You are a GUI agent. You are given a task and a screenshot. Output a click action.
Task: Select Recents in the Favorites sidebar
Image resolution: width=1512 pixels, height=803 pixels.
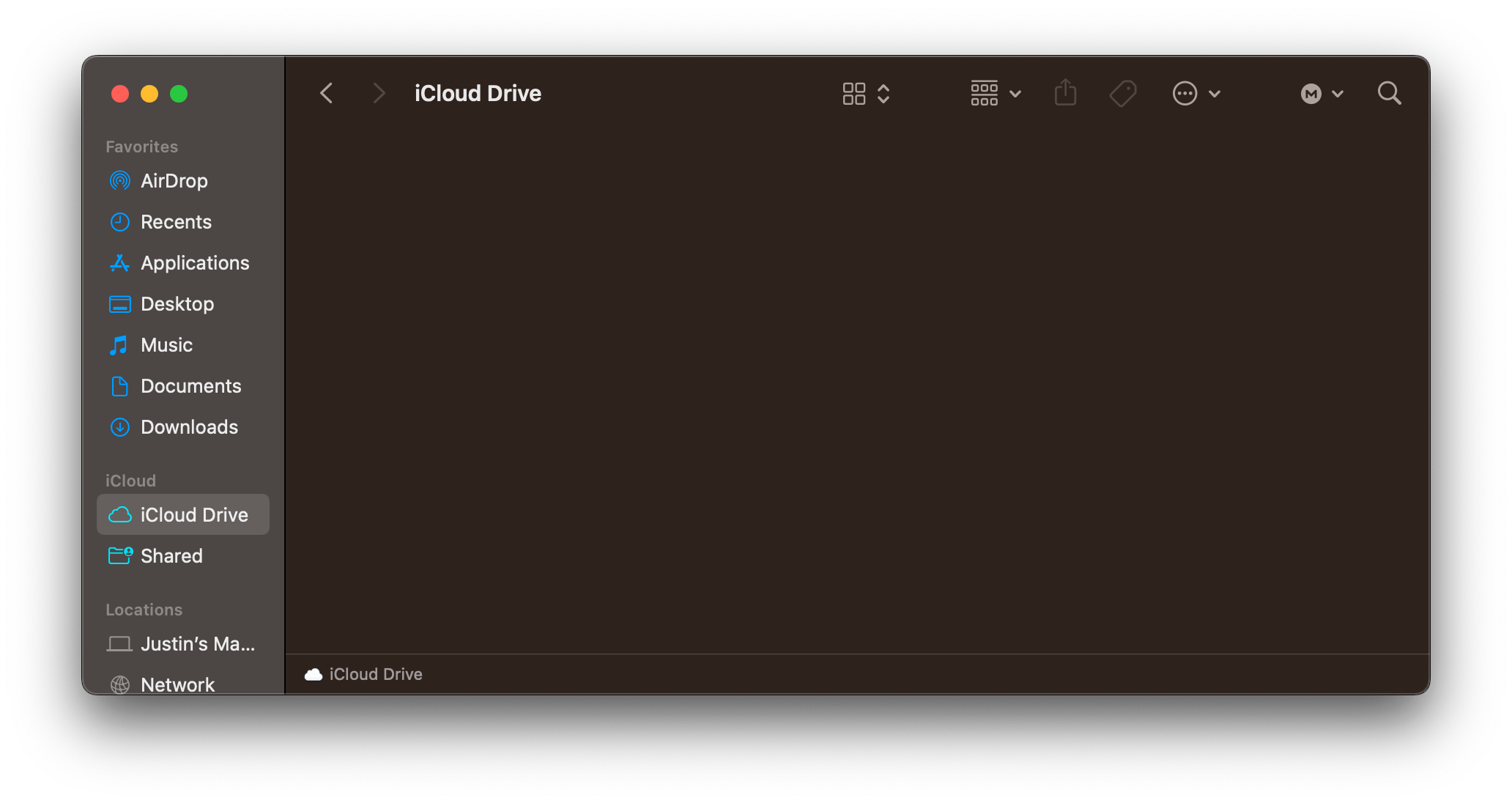pos(176,221)
